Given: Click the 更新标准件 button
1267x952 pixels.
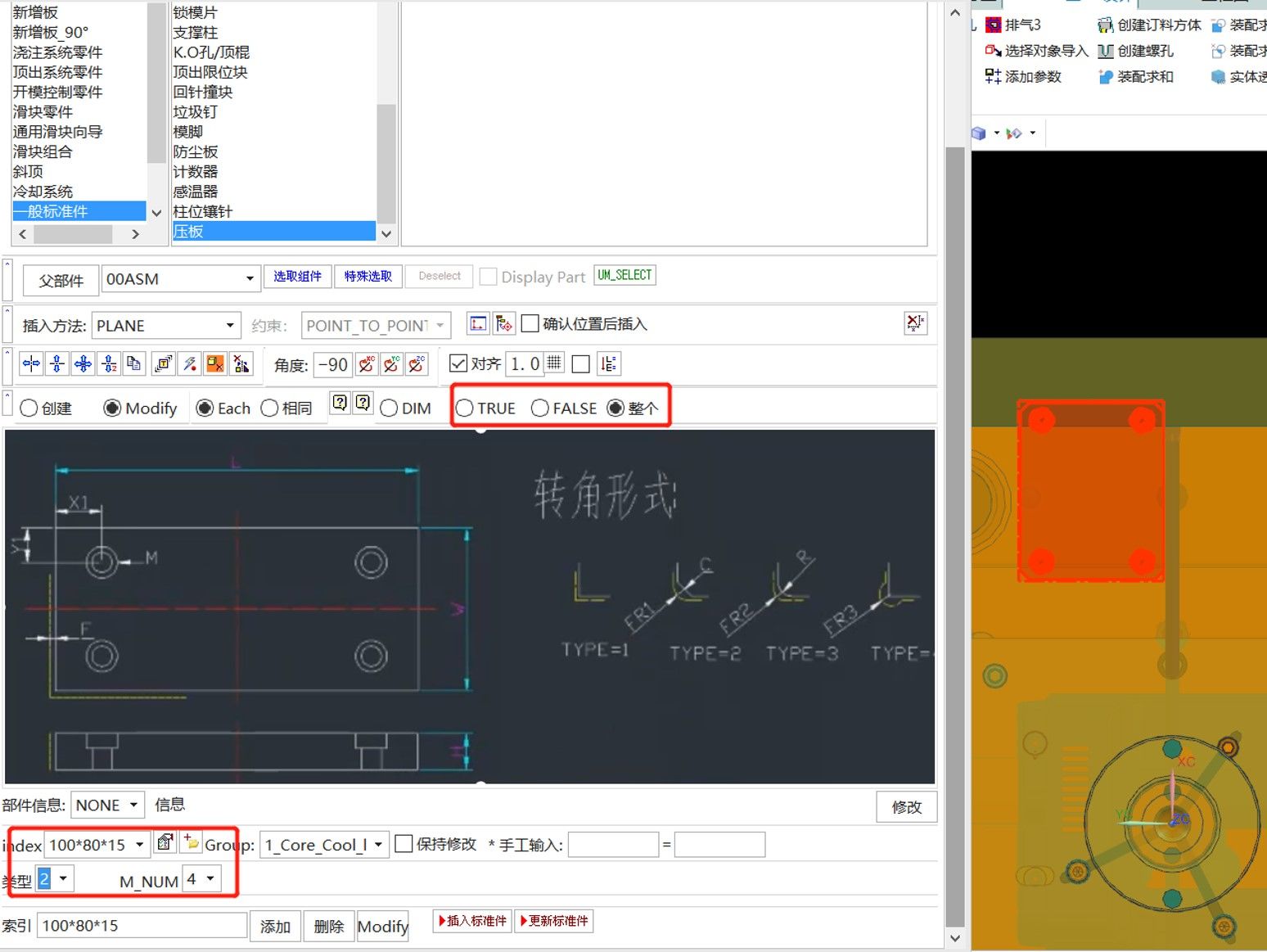Looking at the screenshot, I should [554, 921].
